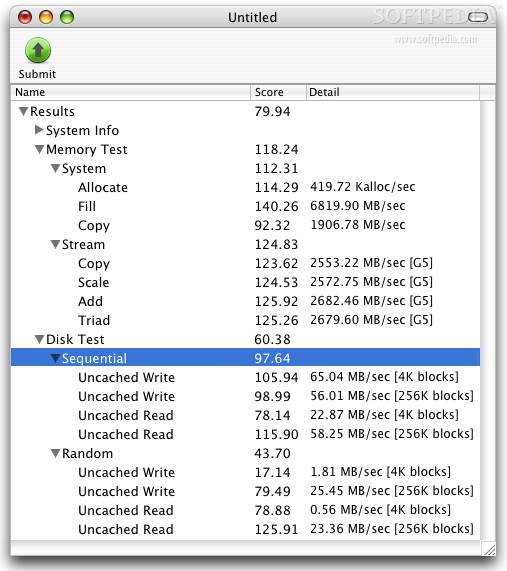Click the green zoom window button
Viewport: 507px width, 571px height.
pos(67,17)
